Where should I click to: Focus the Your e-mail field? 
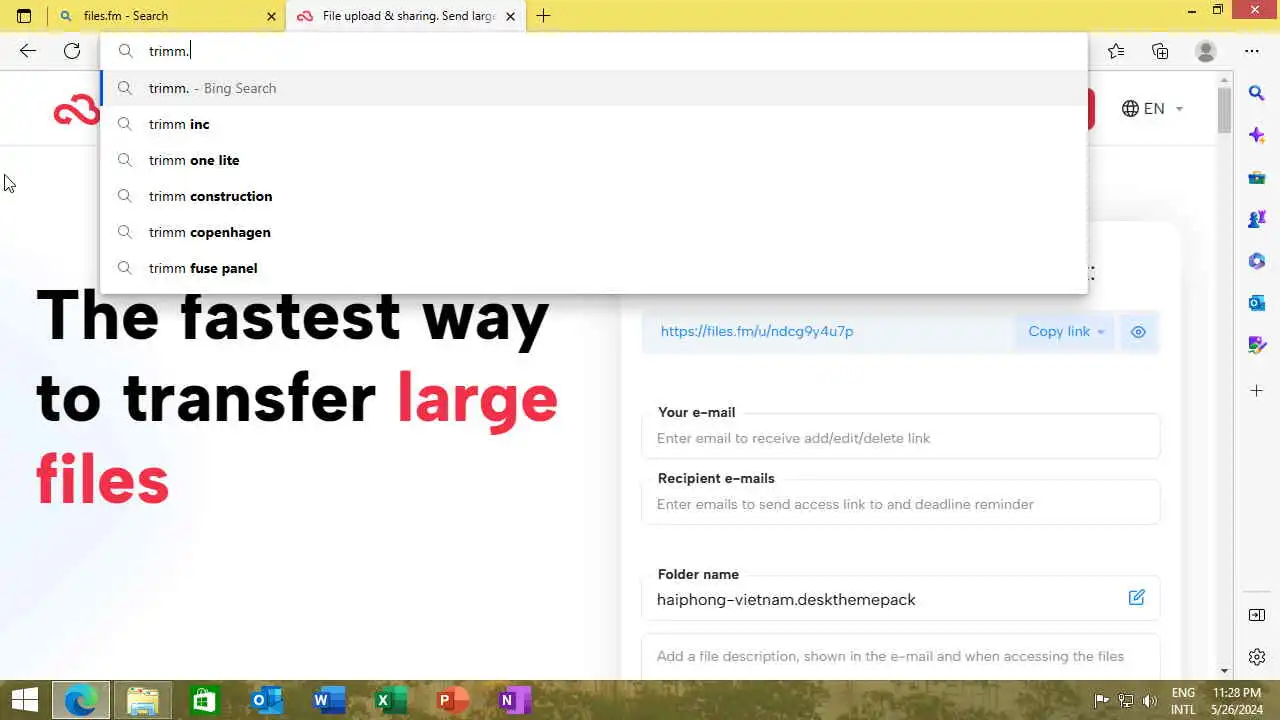tap(900, 438)
